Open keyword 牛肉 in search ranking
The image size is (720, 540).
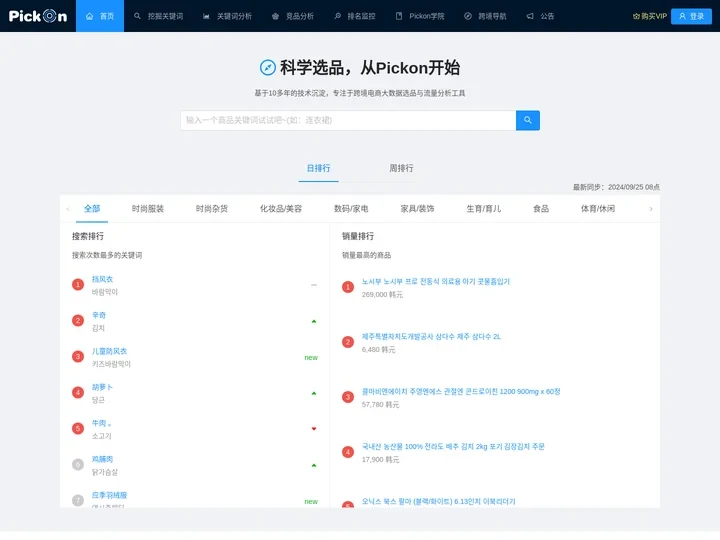[101, 423]
